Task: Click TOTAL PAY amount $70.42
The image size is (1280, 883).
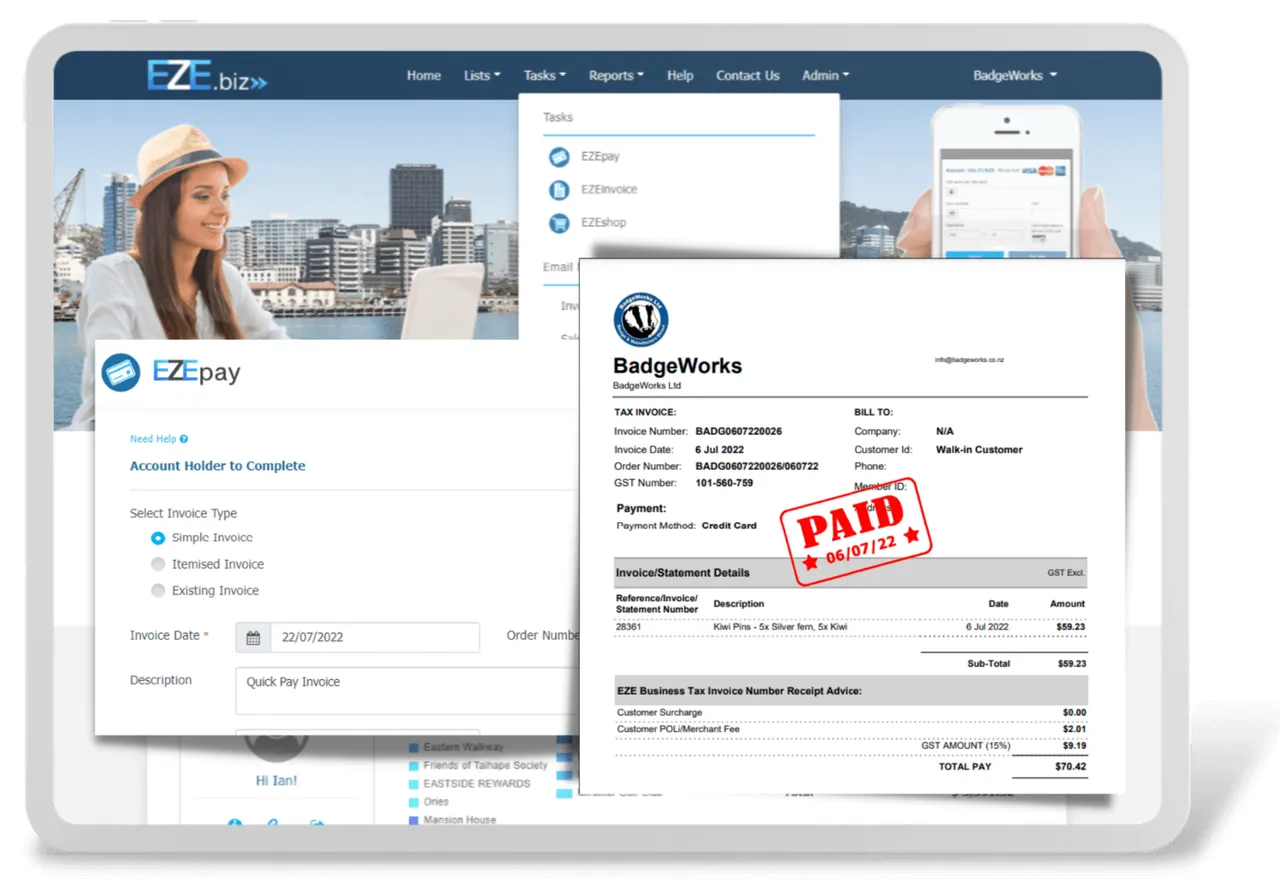Action: tap(1070, 767)
